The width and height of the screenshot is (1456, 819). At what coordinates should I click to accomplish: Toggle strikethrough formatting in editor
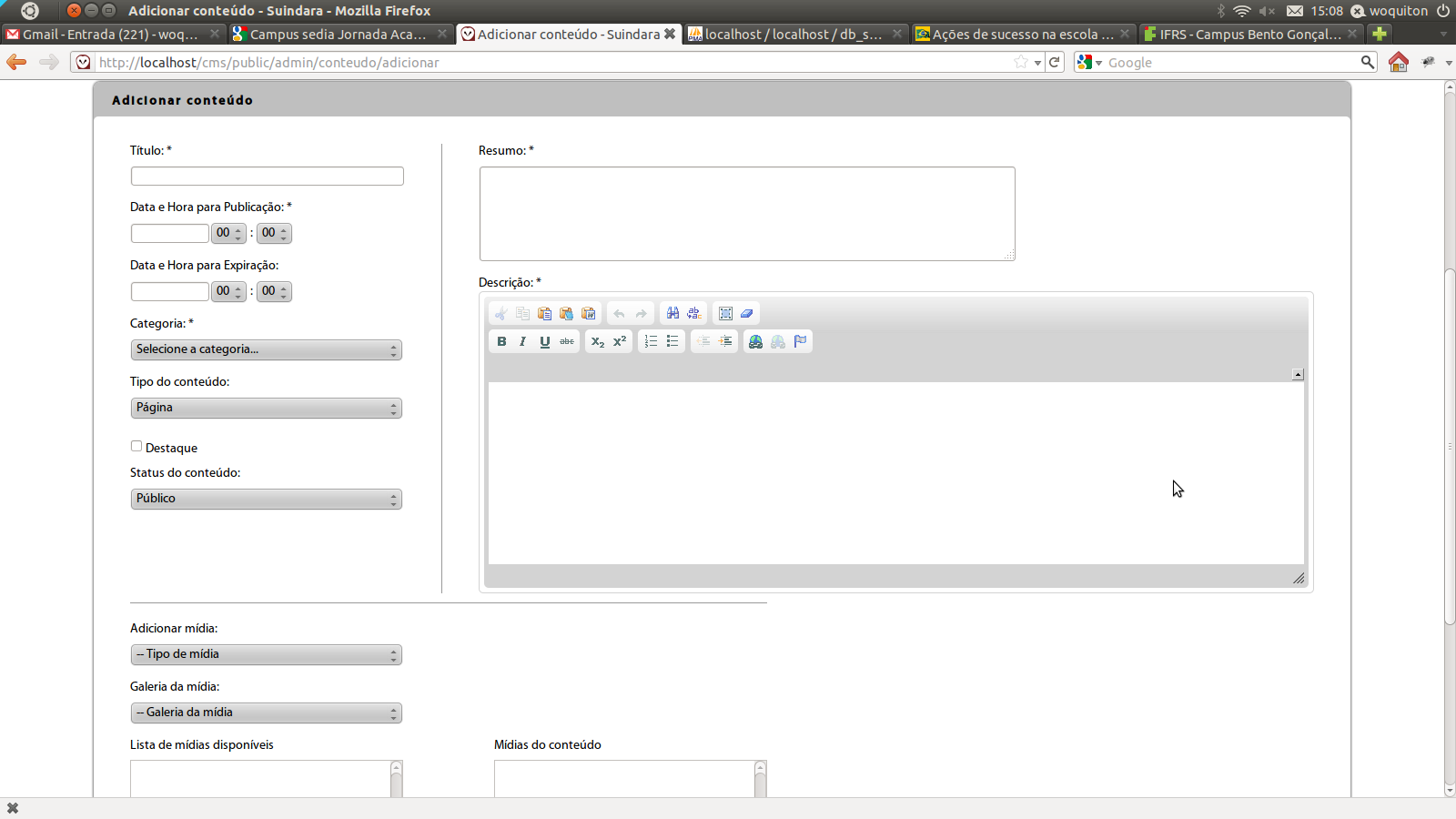[x=567, y=341]
